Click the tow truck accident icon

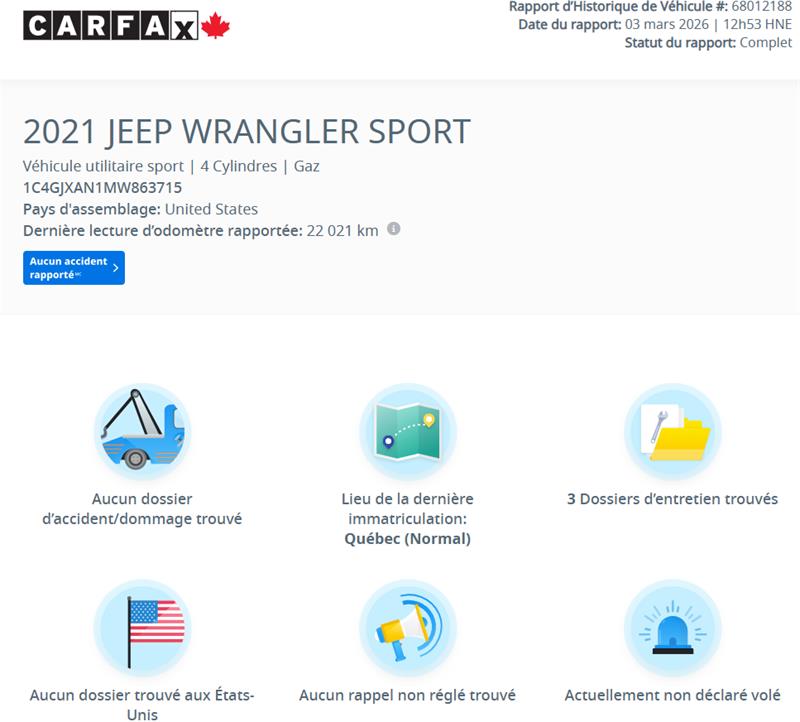(143, 431)
